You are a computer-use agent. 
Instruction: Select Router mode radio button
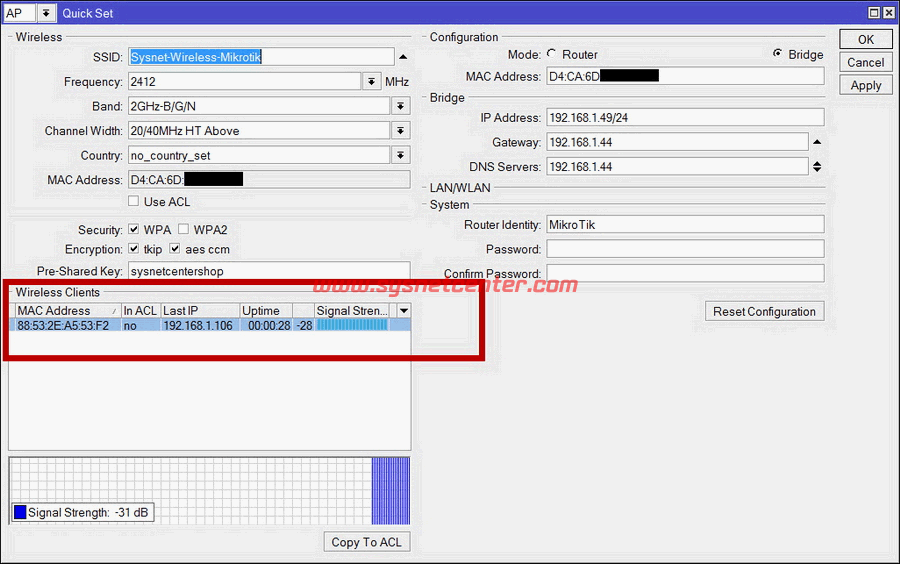(x=552, y=53)
